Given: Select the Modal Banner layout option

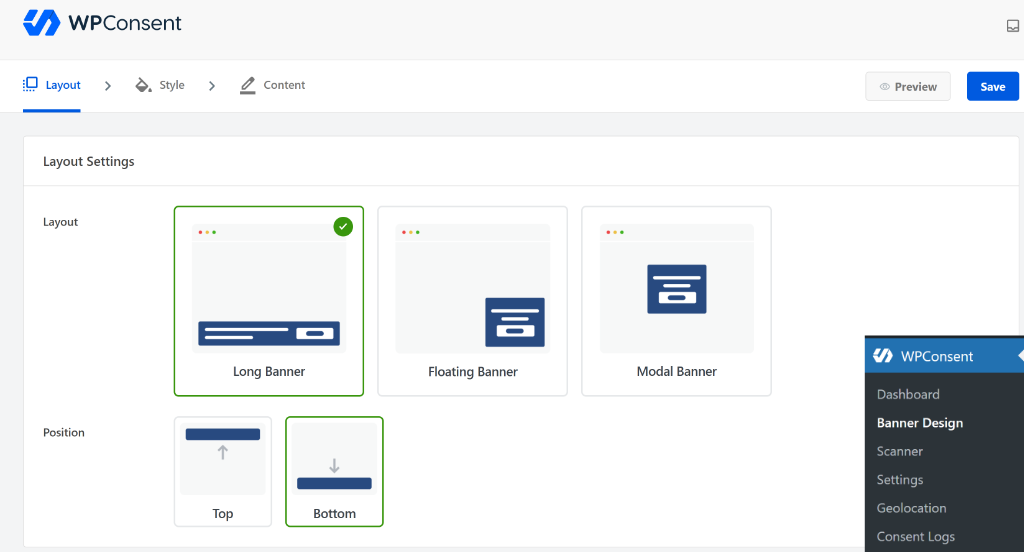Looking at the screenshot, I should click(x=676, y=301).
